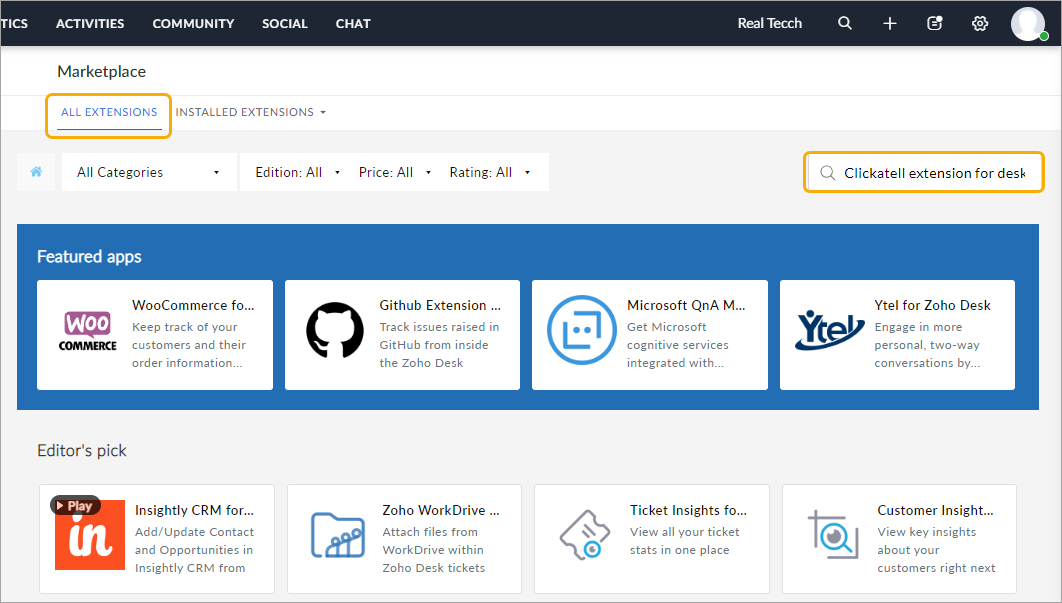Play the Insightly CRM video badge
Image resolution: width=1062 pixels, height=603 pixels.
(x=75, y=505)
